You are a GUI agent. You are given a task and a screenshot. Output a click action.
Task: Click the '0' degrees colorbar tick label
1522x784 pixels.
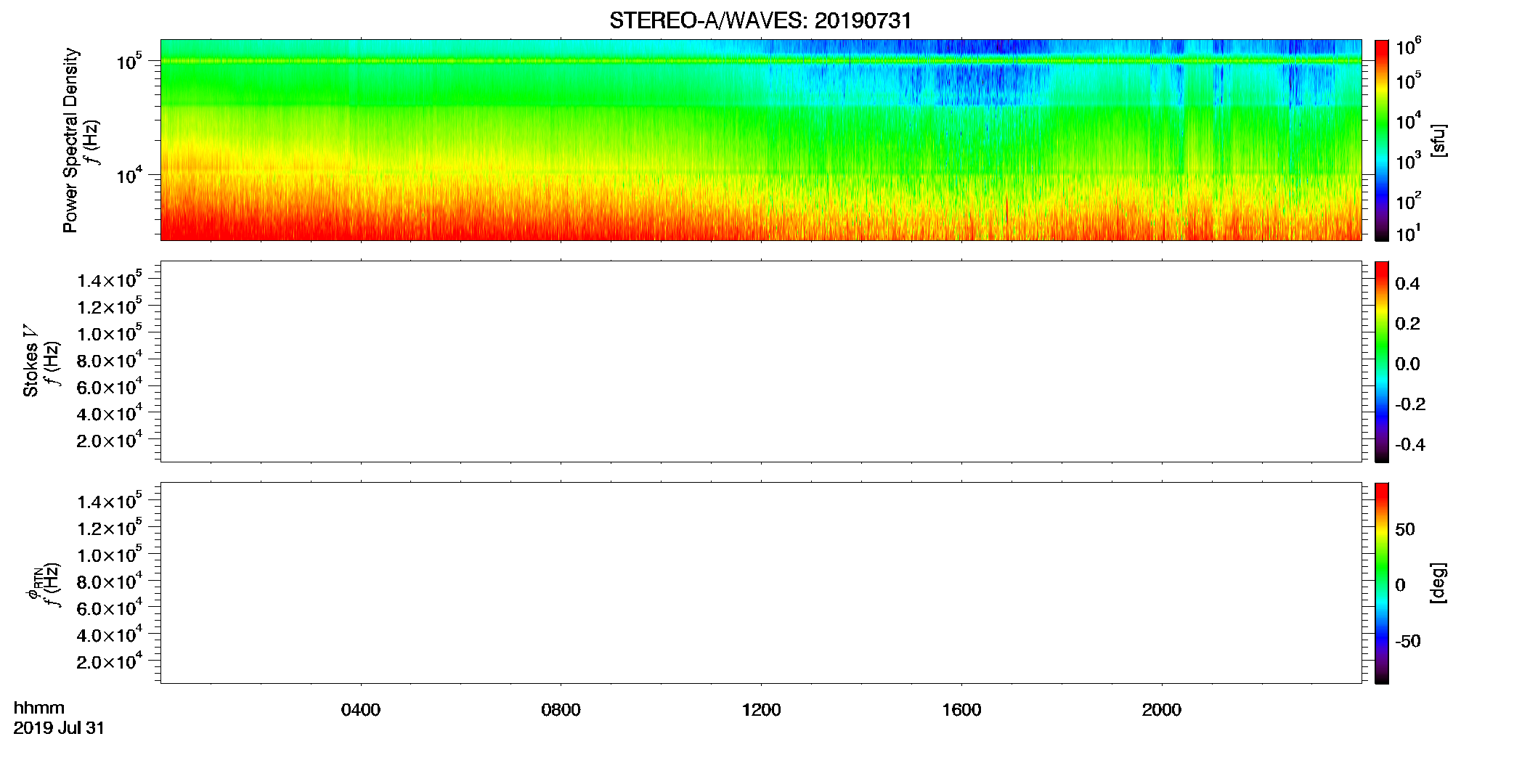(x=1401, y=585)
